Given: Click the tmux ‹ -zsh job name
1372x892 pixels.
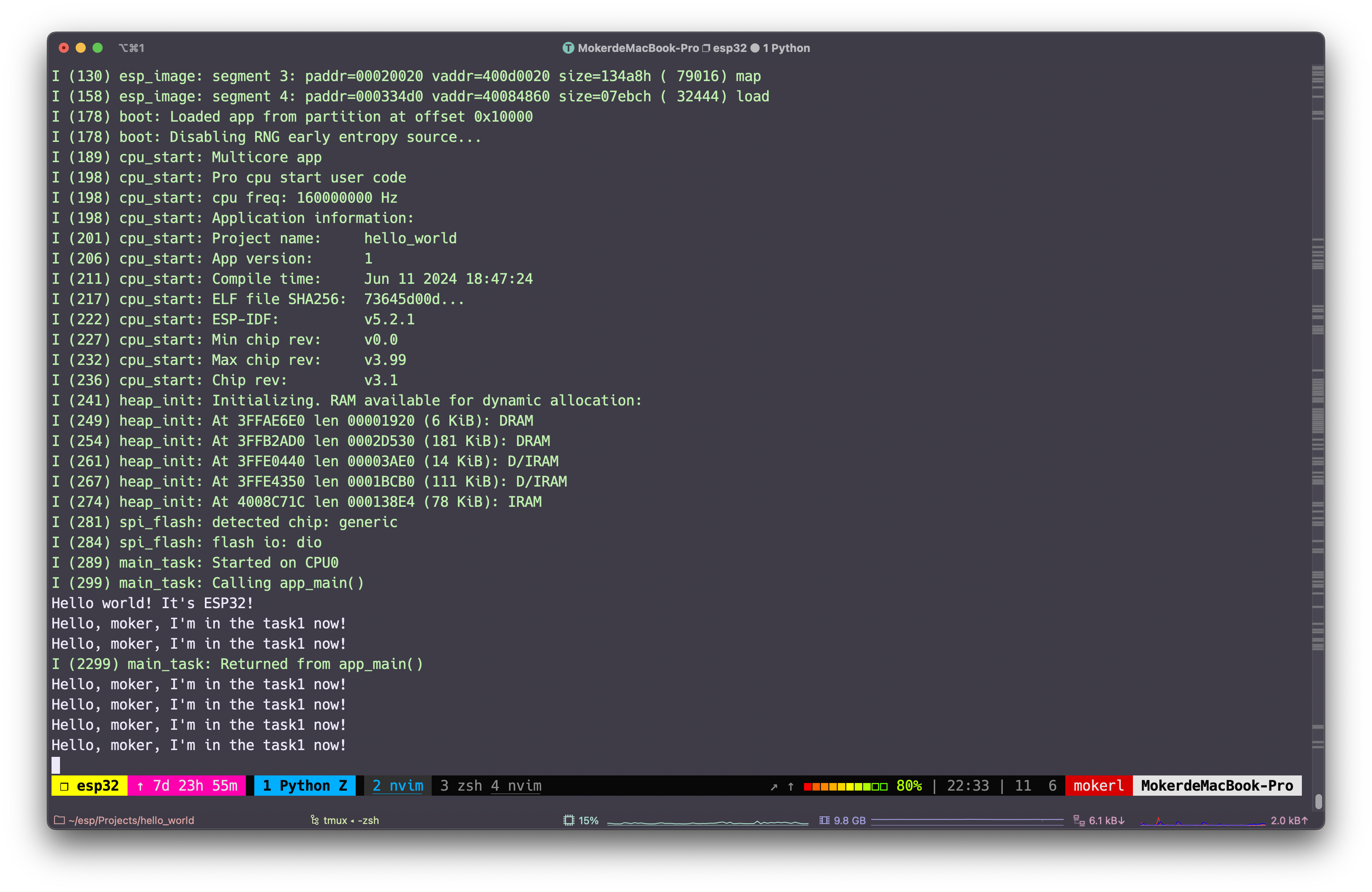Looking at the screenshot, I should click(x=351, y=820).
